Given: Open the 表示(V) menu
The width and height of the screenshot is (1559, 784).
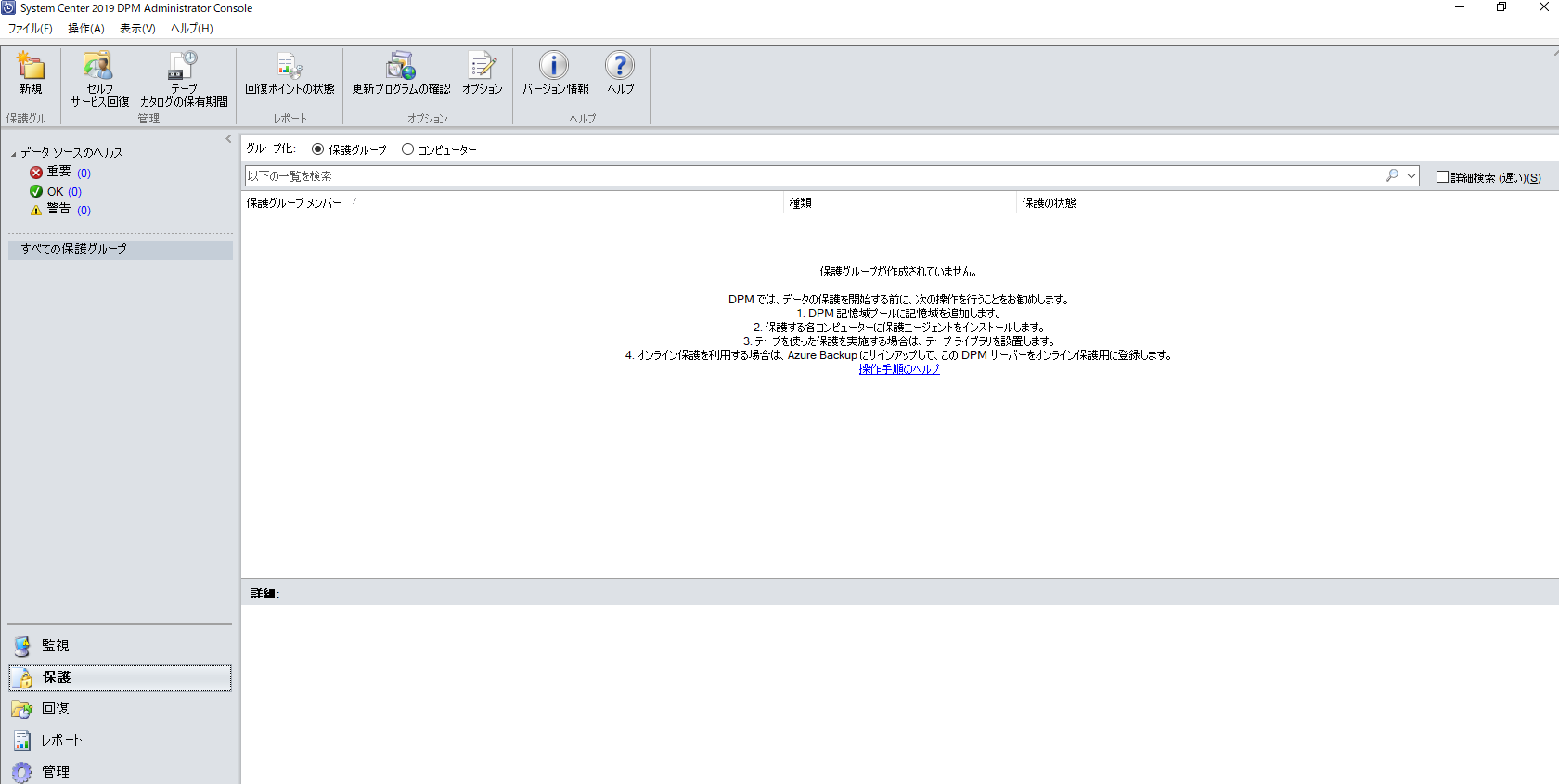Looking at the screenshot, I should pos(137,29).
